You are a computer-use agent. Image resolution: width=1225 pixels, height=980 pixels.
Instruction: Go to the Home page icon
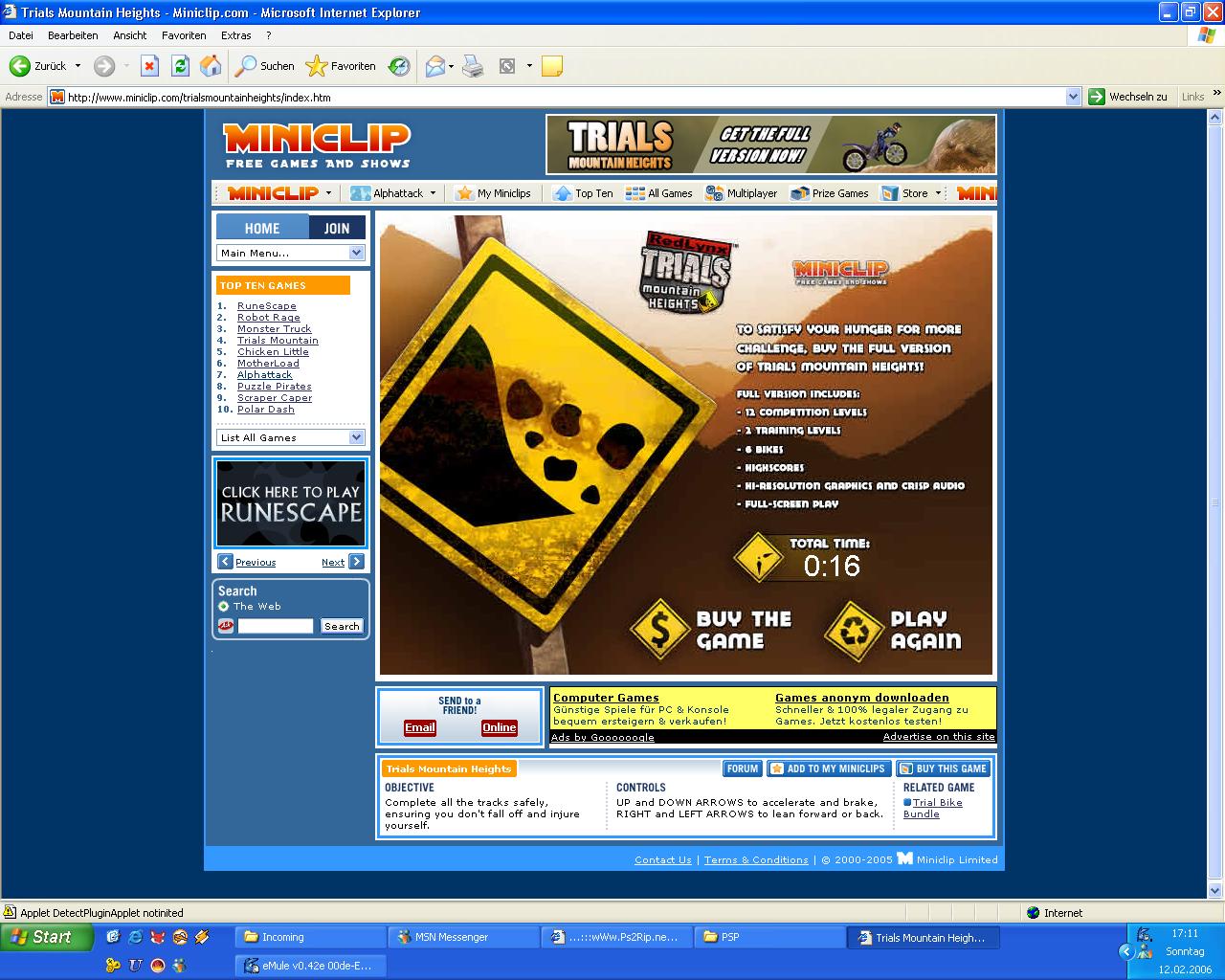211,66
